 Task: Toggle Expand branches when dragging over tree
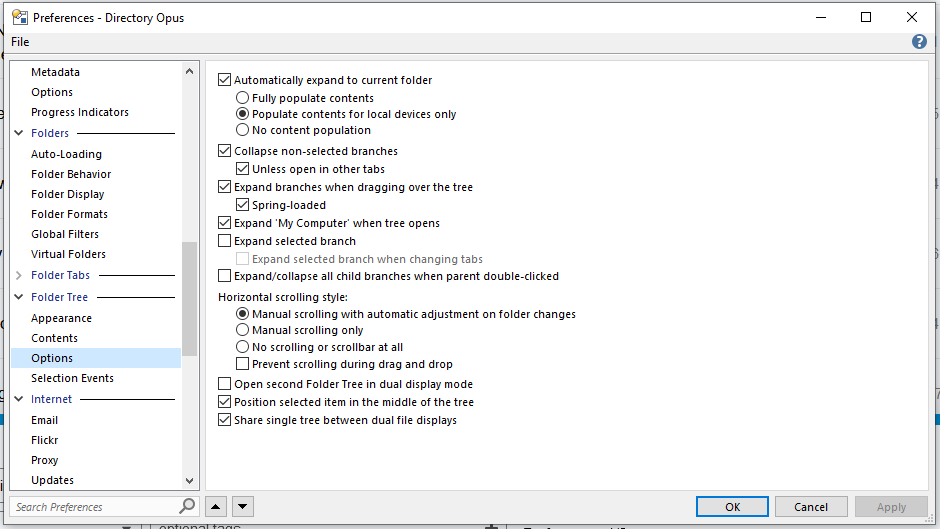[224, 187]
